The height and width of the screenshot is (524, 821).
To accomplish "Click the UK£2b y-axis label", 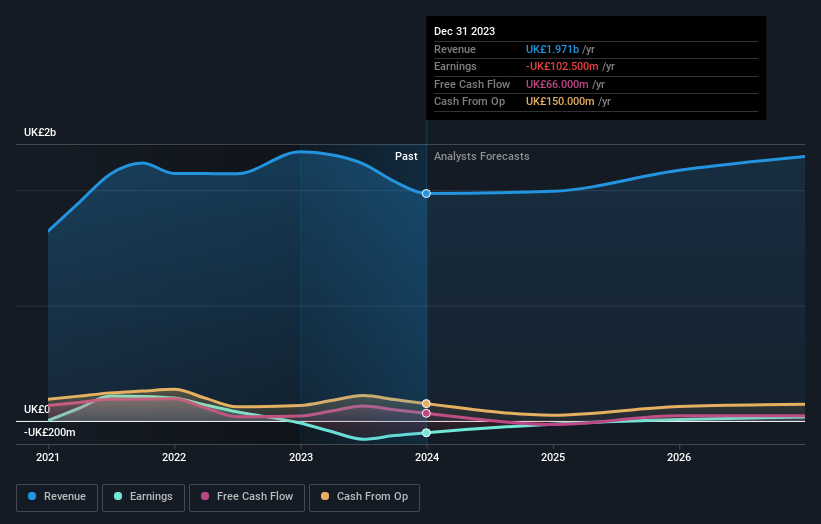I will pos(40,132).
